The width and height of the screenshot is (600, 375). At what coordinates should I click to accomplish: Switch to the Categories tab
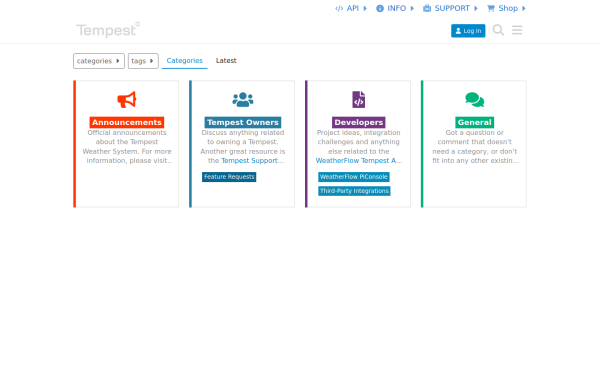pyautogui.click(x=184, y=61)
